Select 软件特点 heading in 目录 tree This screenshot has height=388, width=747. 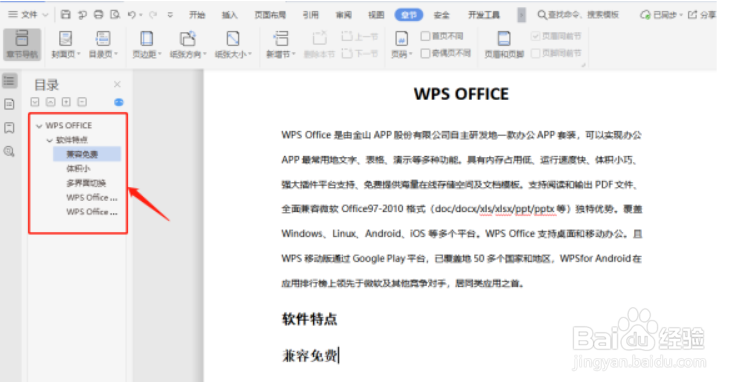[x=72, y=140]
